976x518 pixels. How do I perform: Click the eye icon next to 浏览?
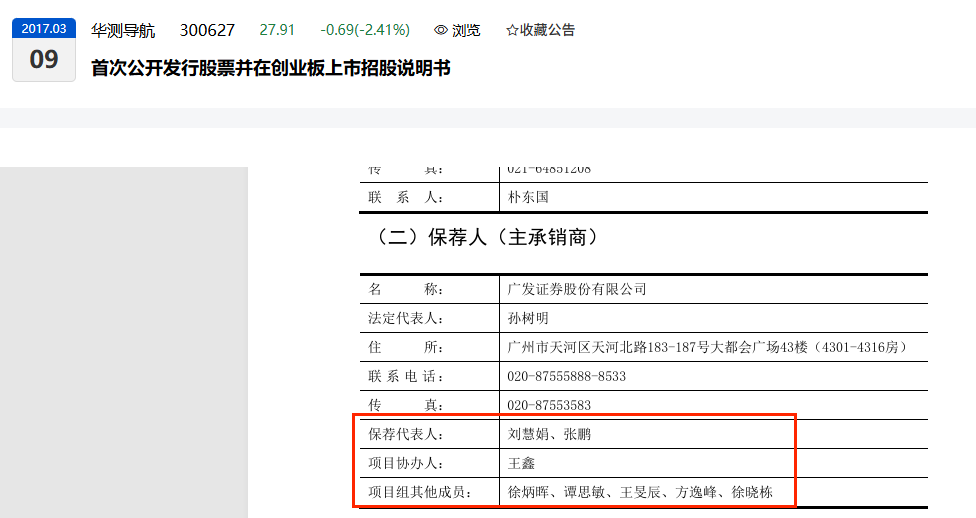pyautogui.click(x=441, y=30)
